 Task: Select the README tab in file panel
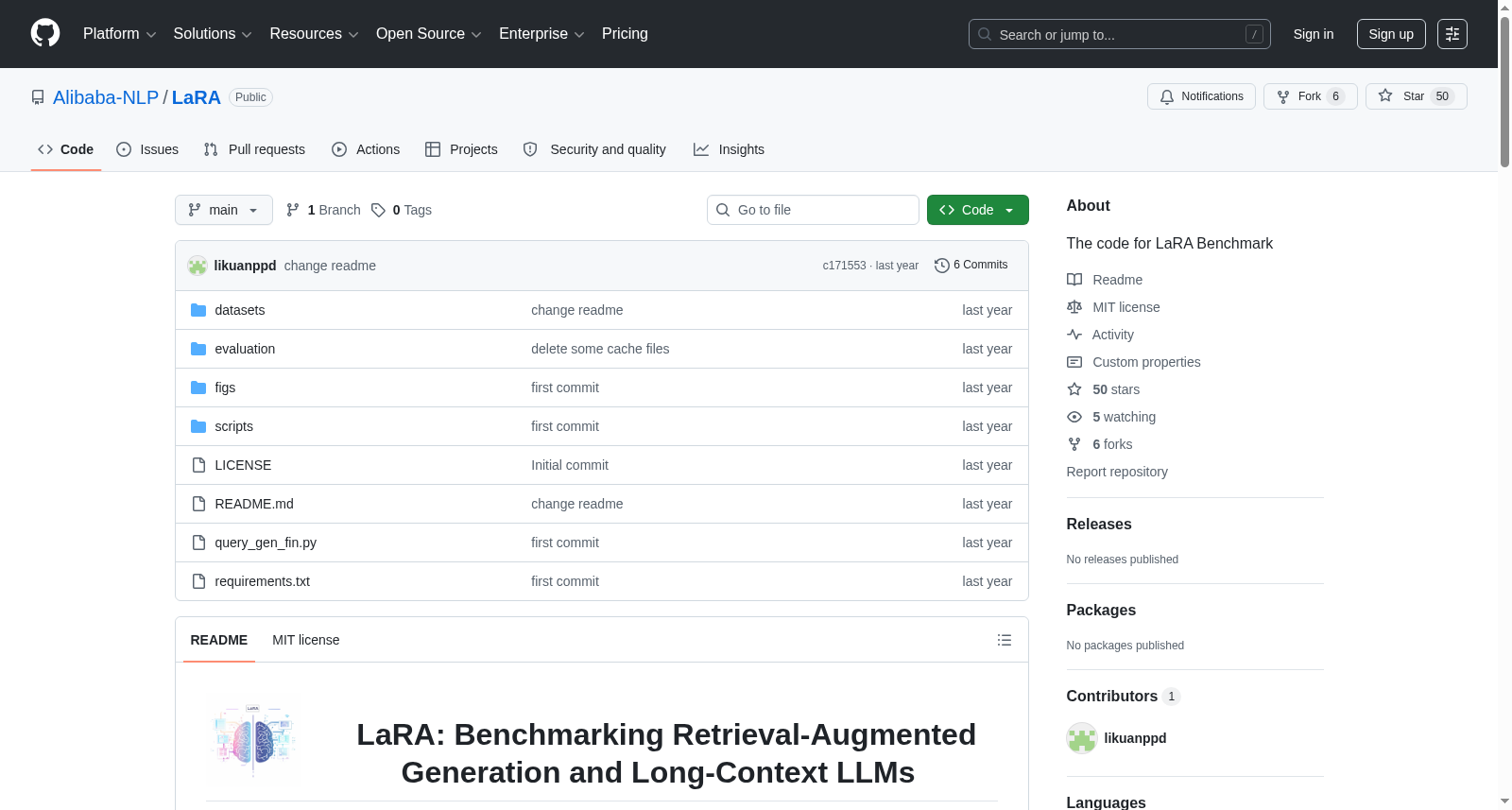point(219,640)
